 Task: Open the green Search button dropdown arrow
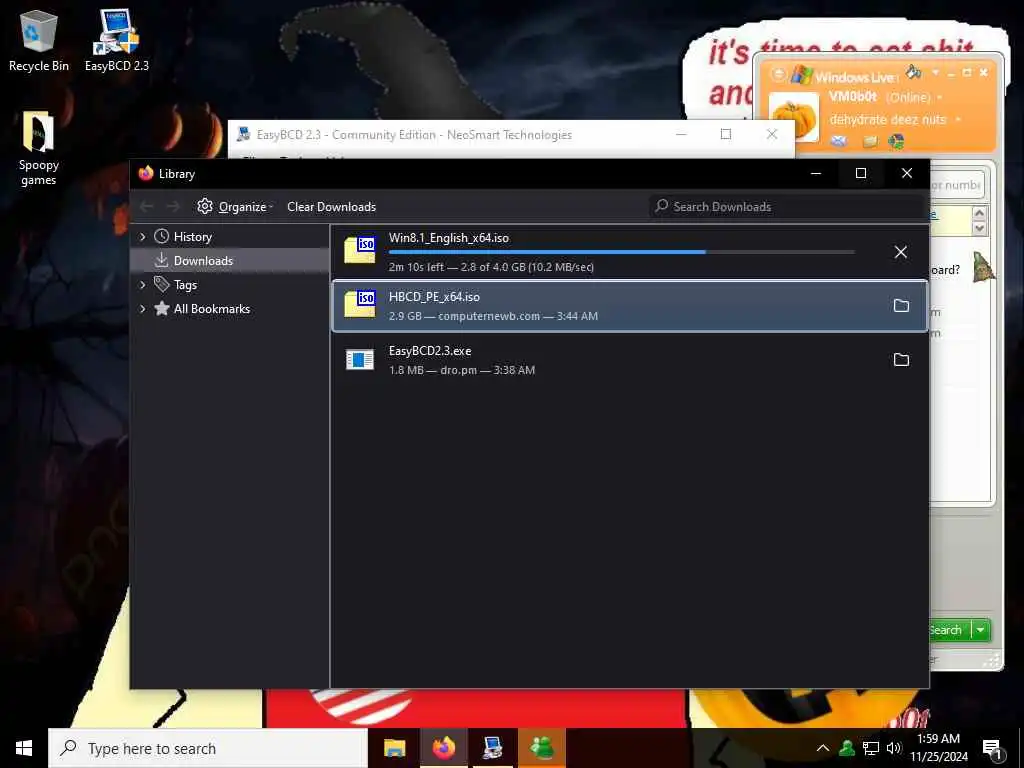(981, 630)
